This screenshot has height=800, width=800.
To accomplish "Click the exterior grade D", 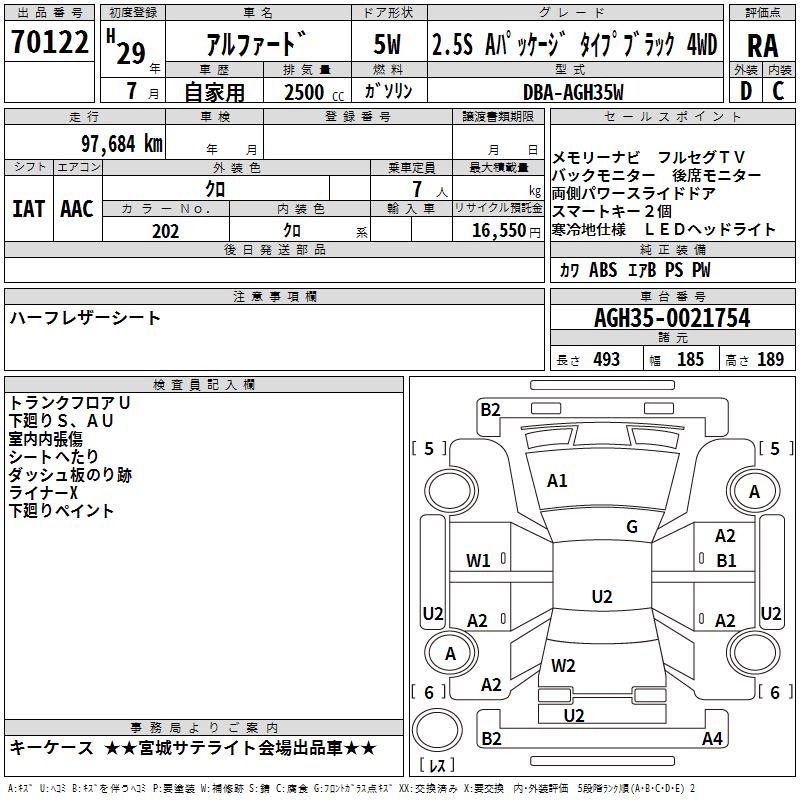I will coord(745,92).
